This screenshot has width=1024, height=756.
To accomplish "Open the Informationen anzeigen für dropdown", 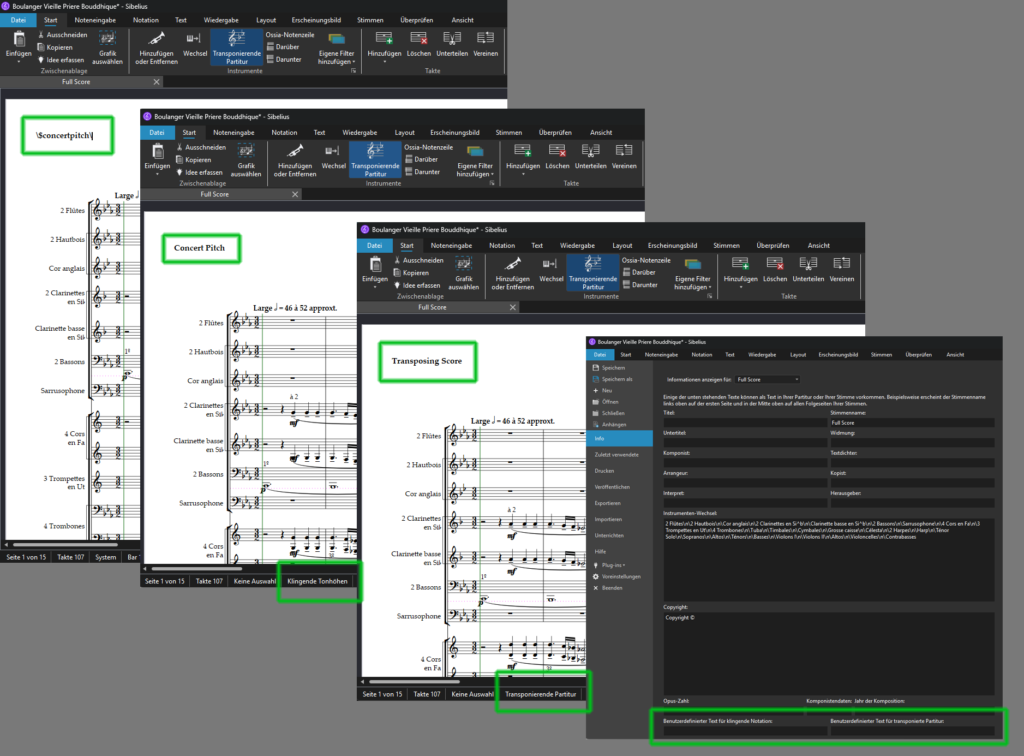I will [767, 379].
